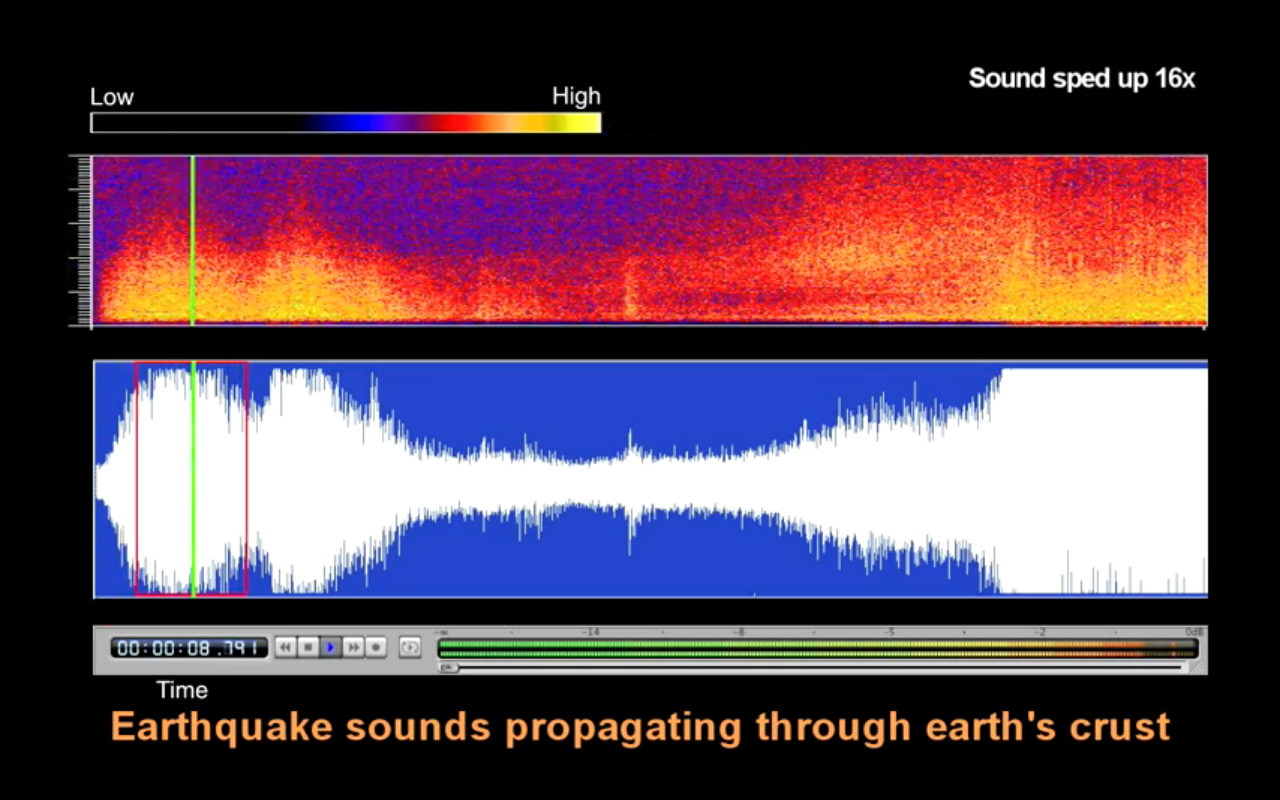Toggle loop playback icon
This screenshot has height=800, width=1280.
click(409, 648)
